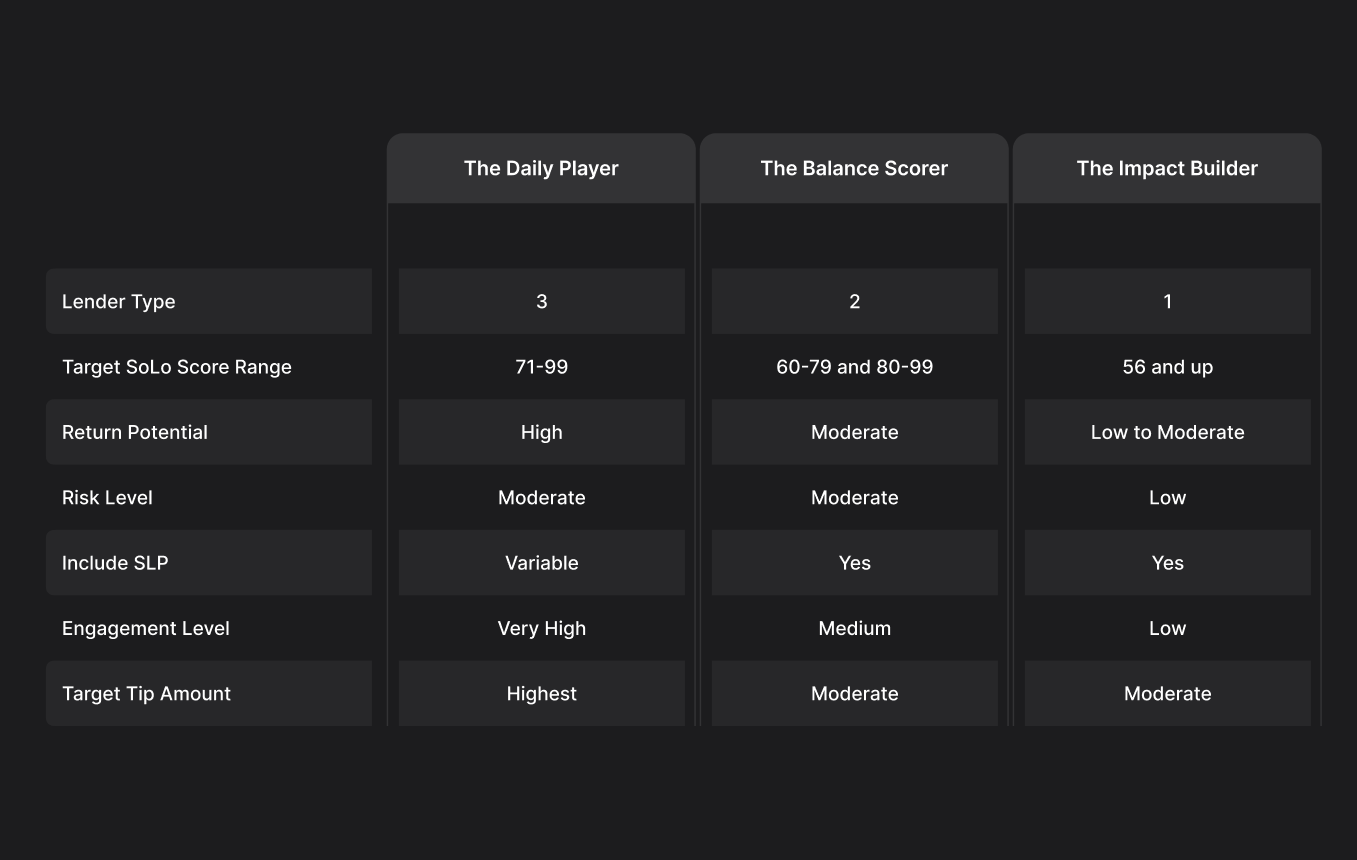
Task: Click the 71-99 score range cell
Action: 541,367
